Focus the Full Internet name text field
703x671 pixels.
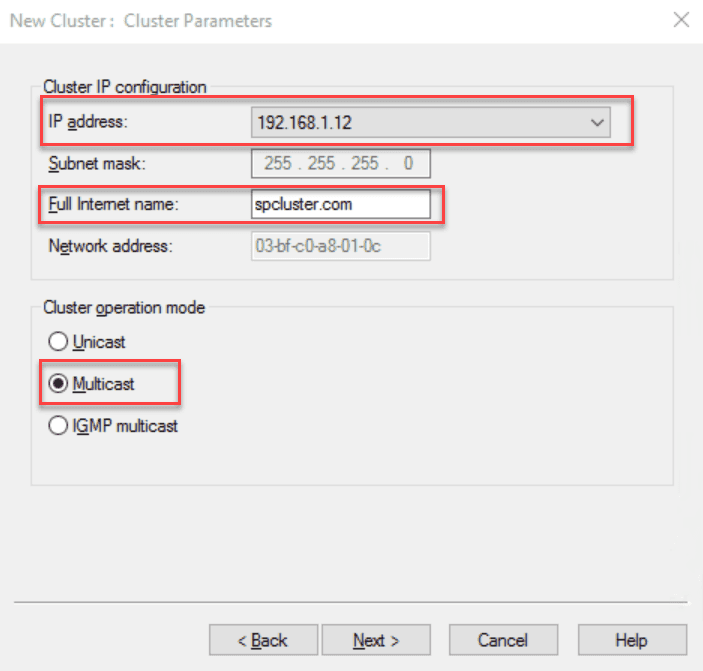pos(340,204)
